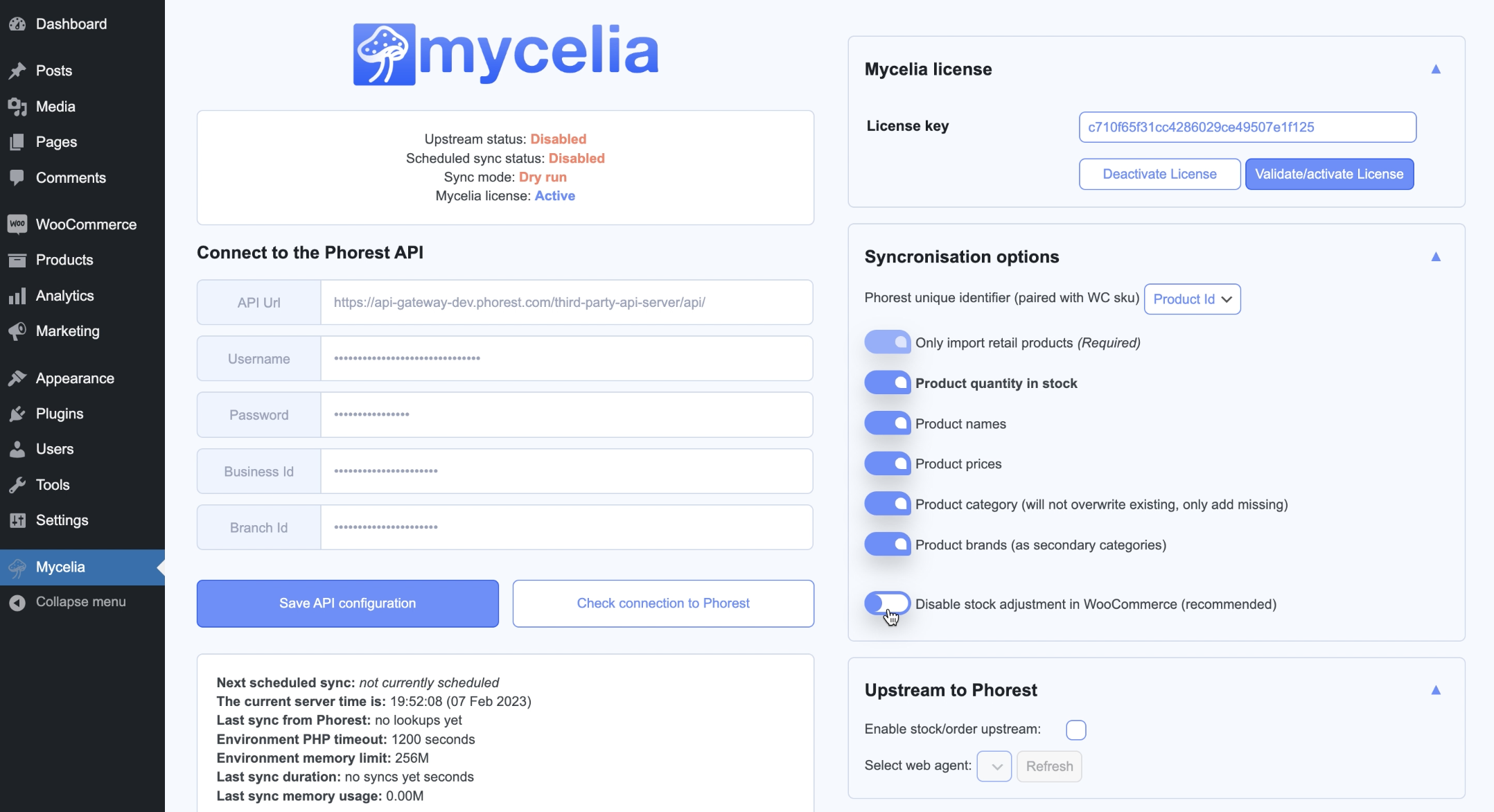
Task: Go to the Products menu
Action: [64, 260]
